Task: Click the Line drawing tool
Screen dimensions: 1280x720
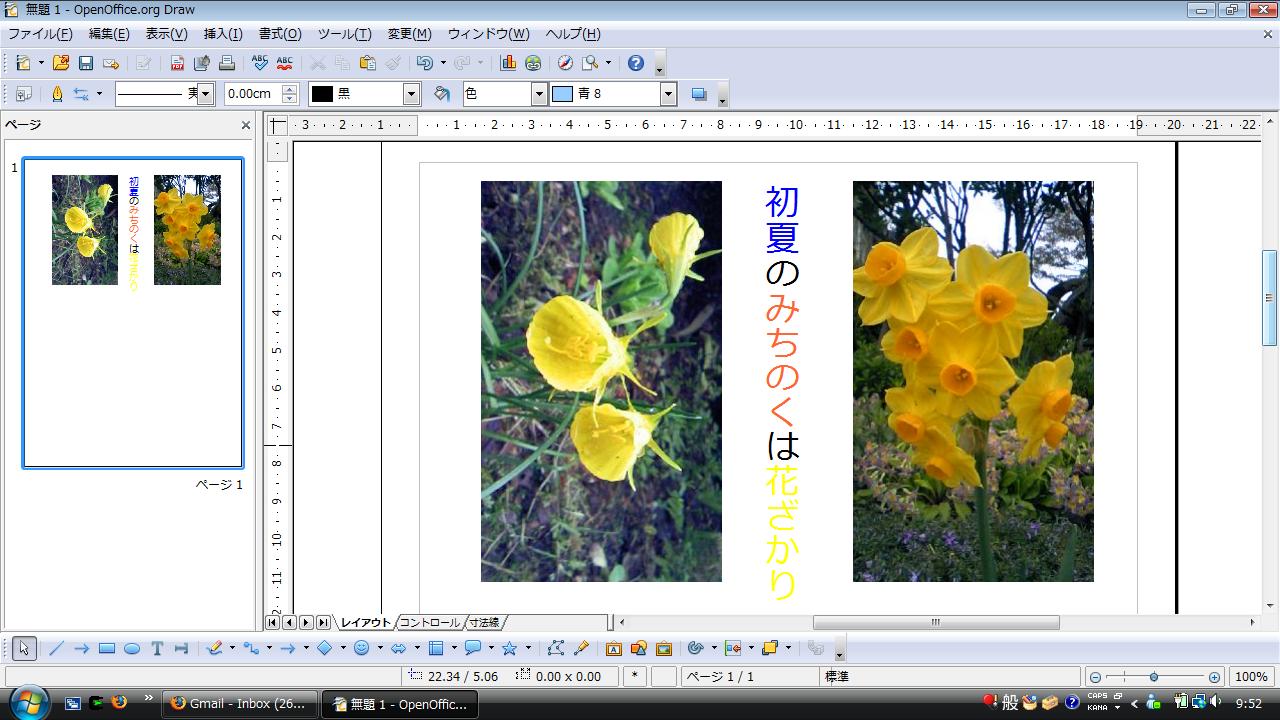Action: [56, 648]
